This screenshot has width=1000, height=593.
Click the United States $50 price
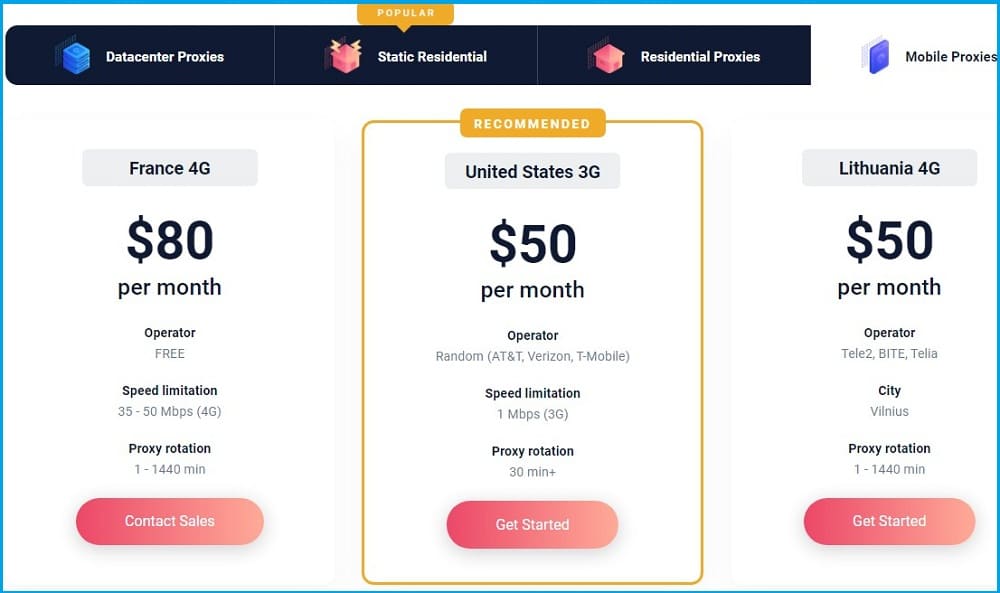point(533,242)
